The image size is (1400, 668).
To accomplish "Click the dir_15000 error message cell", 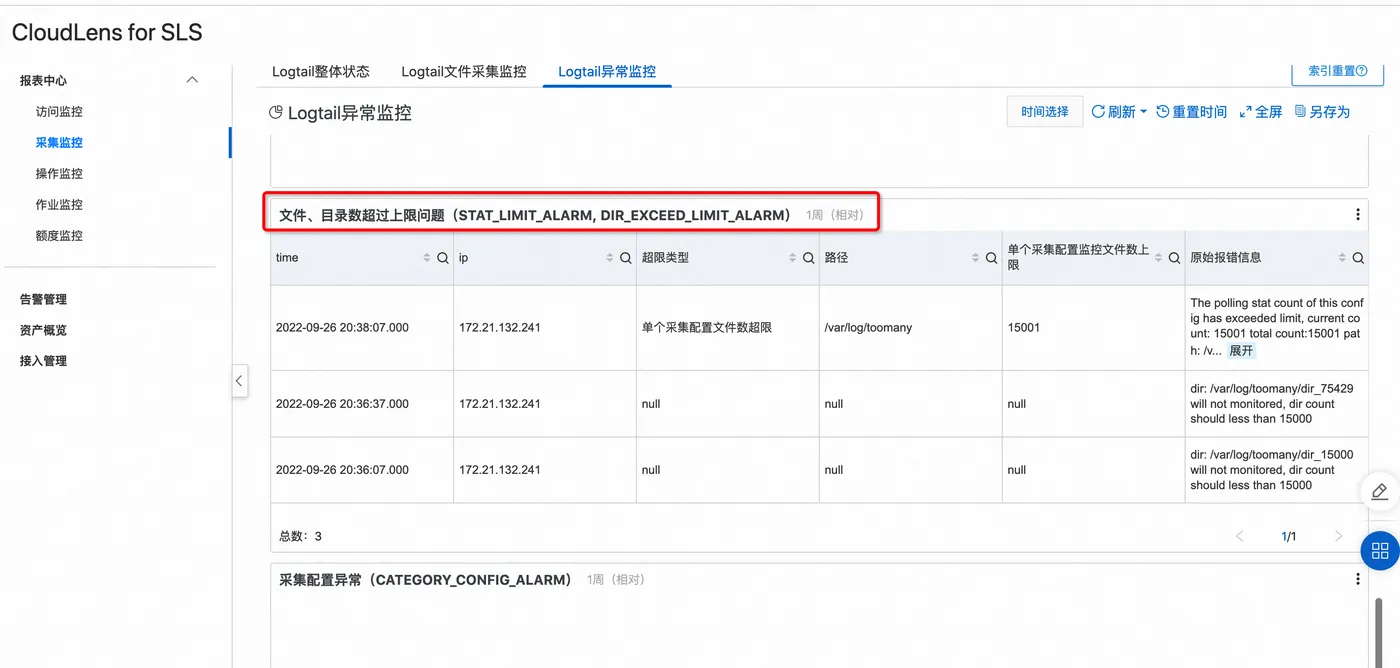I will [1271, 469].
